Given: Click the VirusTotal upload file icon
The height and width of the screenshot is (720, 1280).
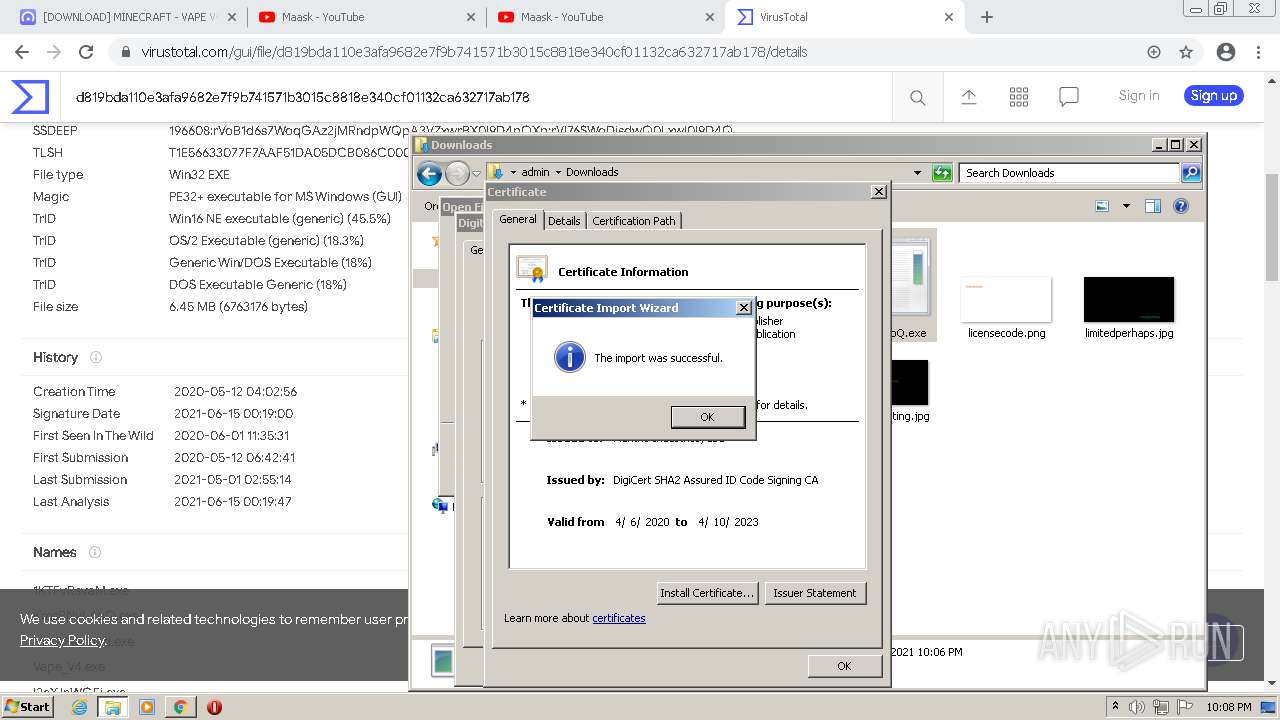Looking at the screenshot, I should click(x=968, y=96).
